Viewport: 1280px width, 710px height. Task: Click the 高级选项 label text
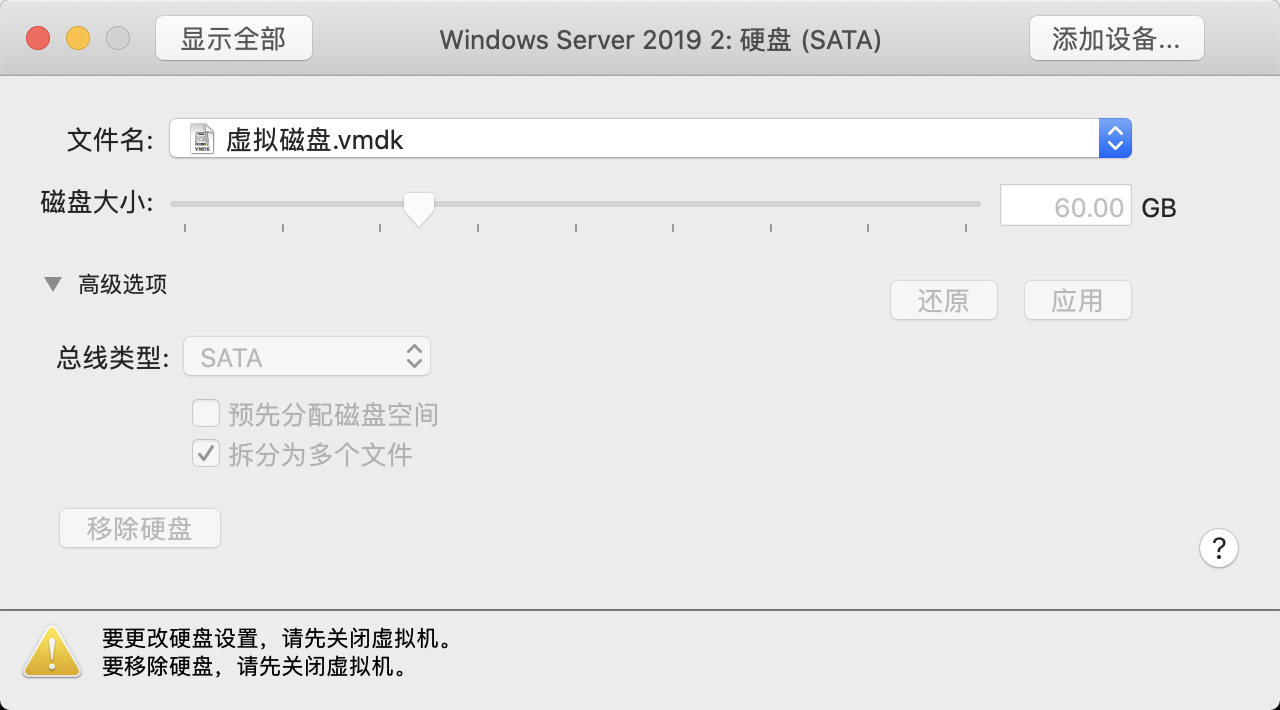[x=123, y=284]
